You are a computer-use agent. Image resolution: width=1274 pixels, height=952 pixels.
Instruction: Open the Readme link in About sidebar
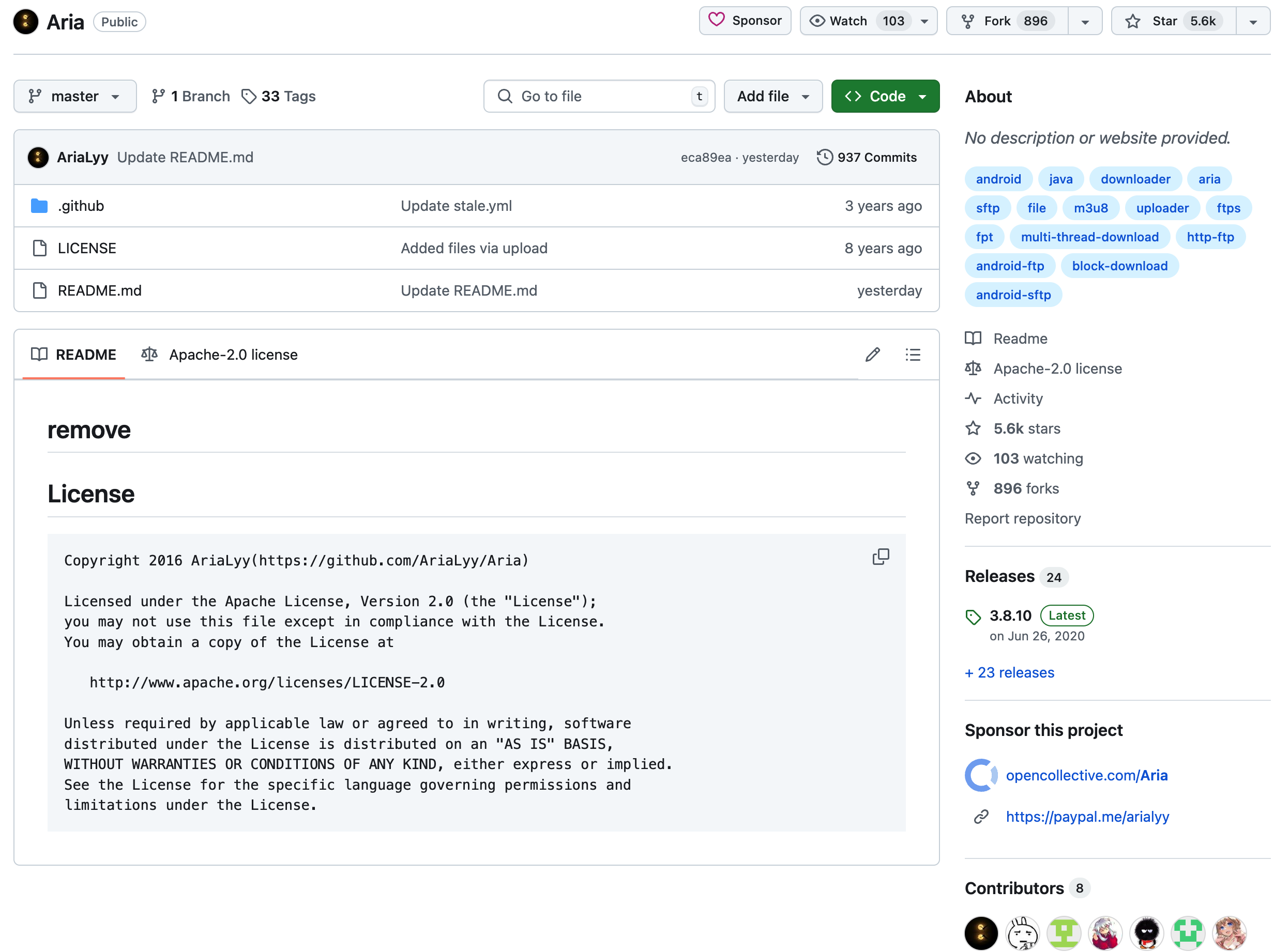click(x=1006, y=339)
